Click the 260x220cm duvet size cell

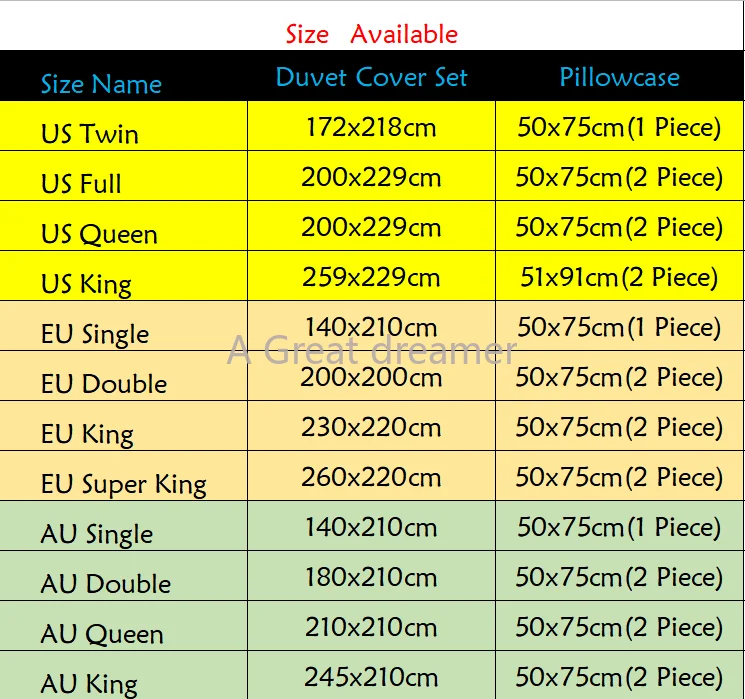tap(371, 477)
